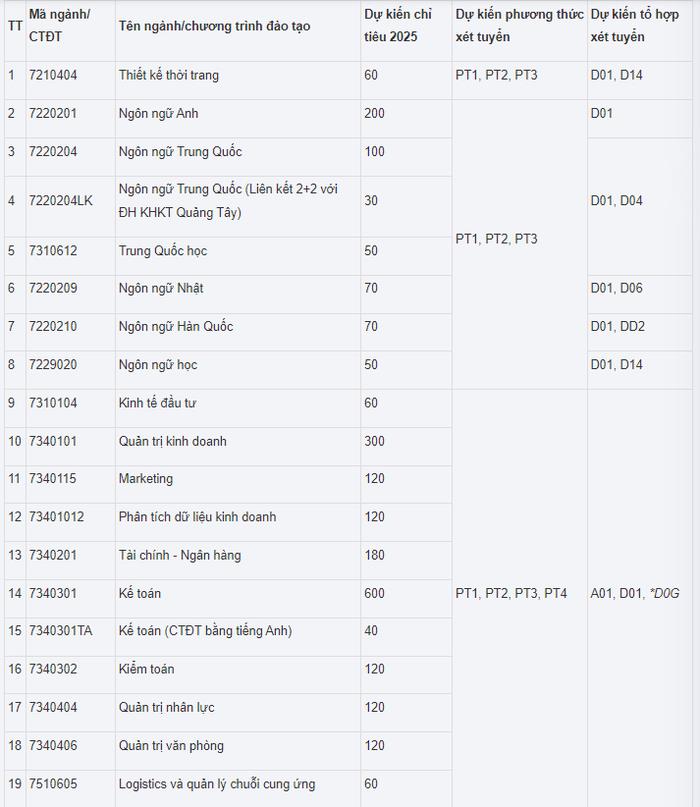This screenshot has height=807, width=700.
Task: Select "Phân tích dữ liệu kinh doanh"
Action: (197, 517)
